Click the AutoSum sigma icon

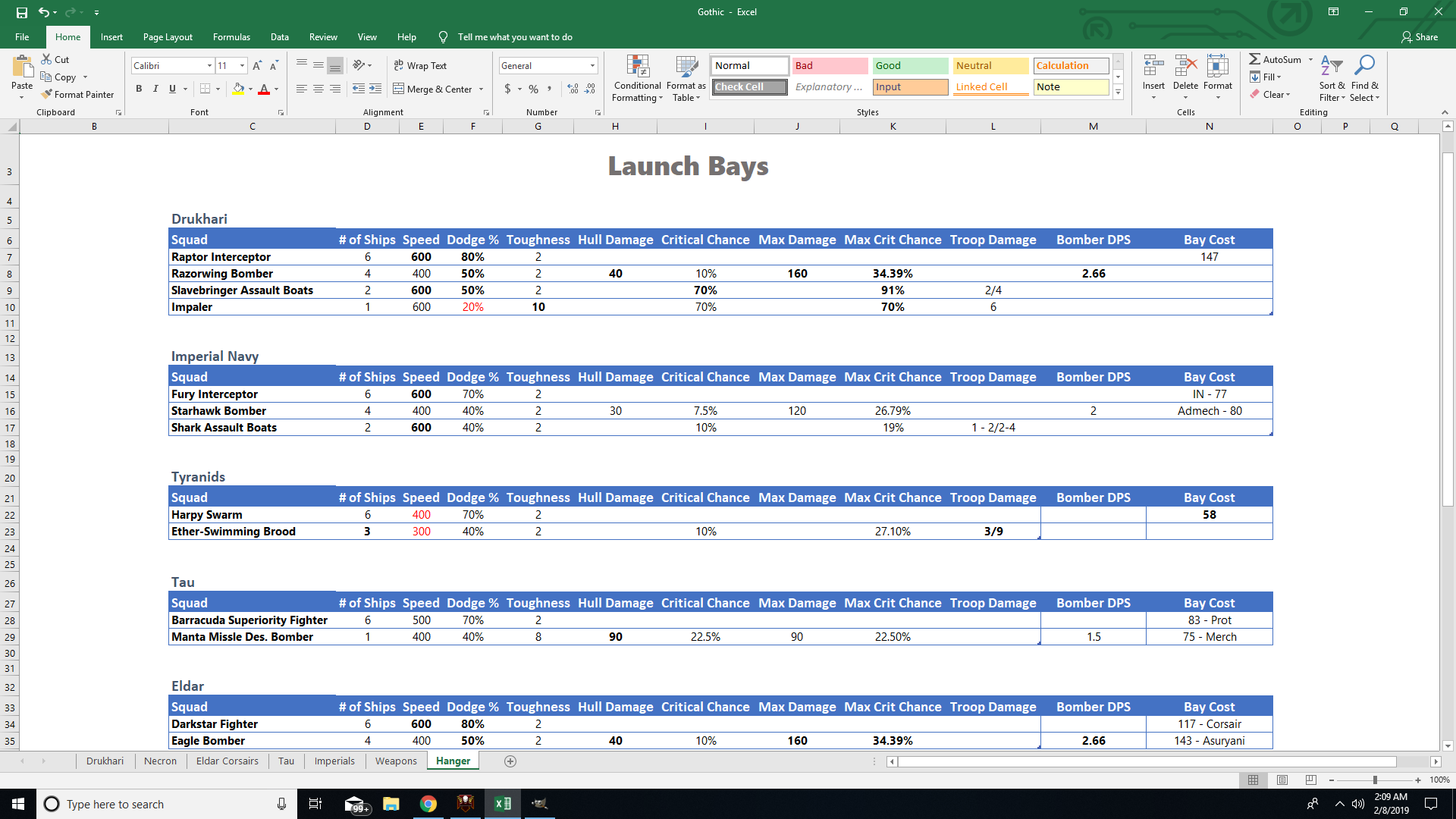1254,59
